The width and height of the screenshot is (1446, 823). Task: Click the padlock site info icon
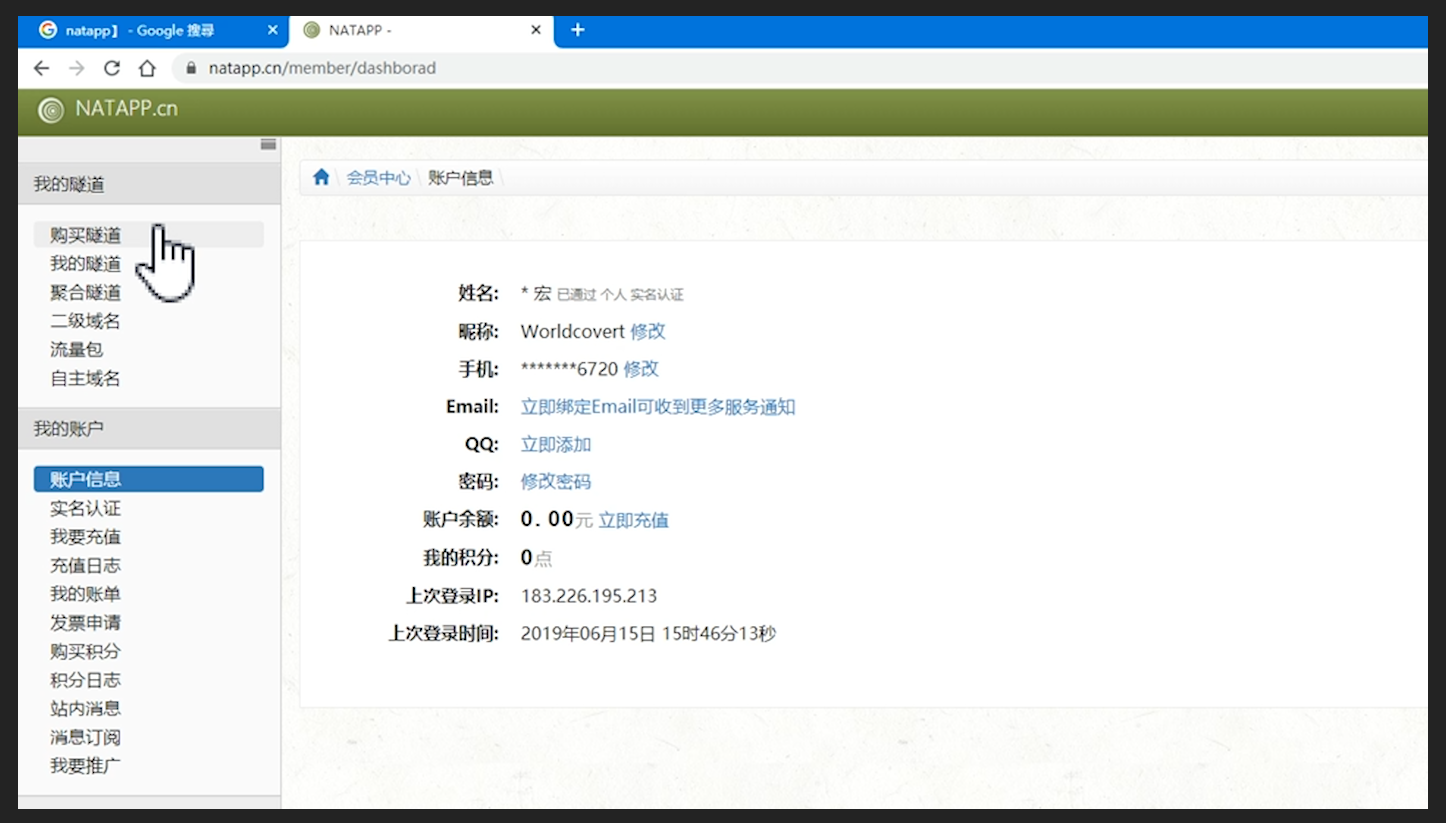189,68
